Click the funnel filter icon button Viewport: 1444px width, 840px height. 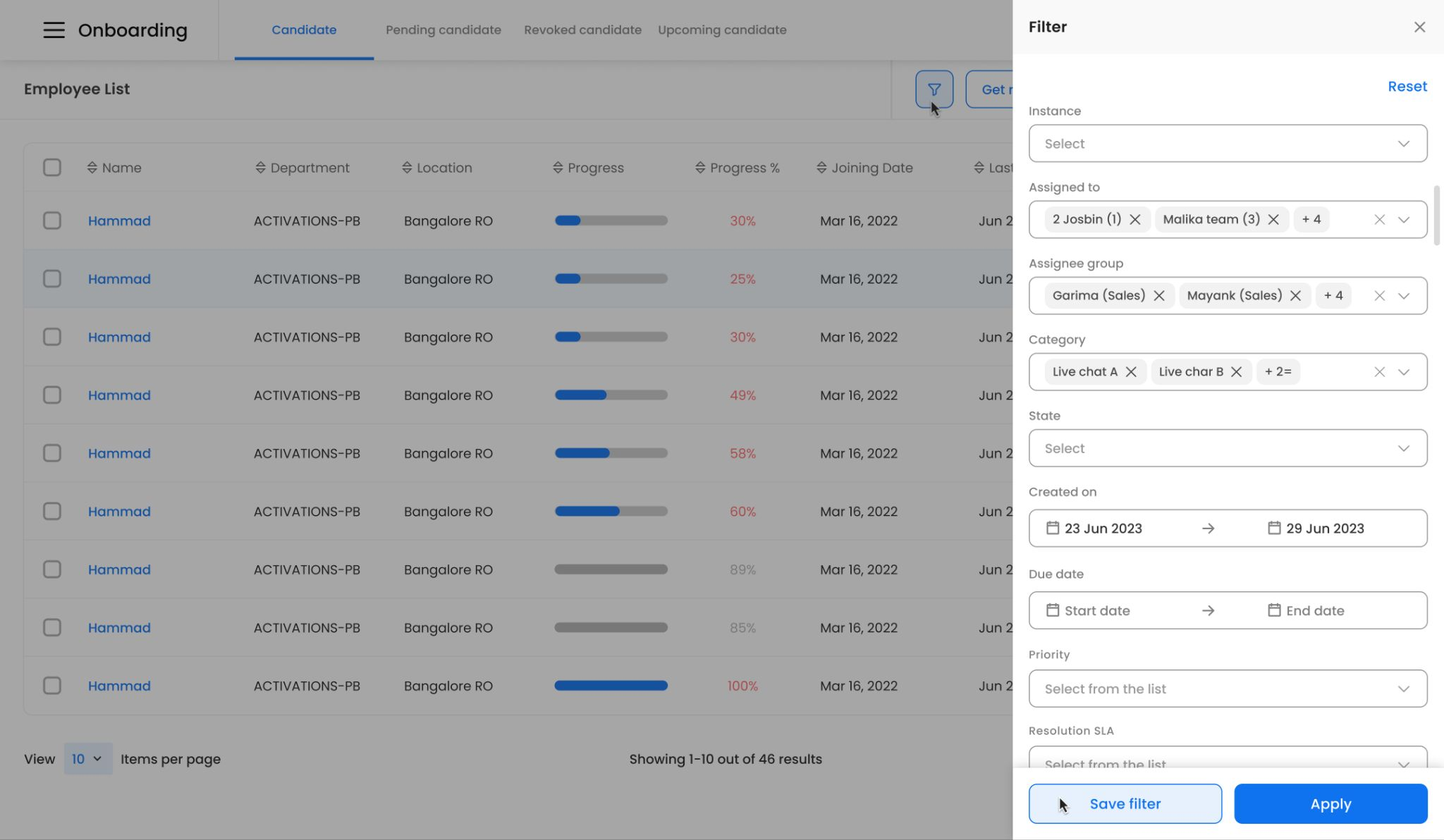click(934, 89)
